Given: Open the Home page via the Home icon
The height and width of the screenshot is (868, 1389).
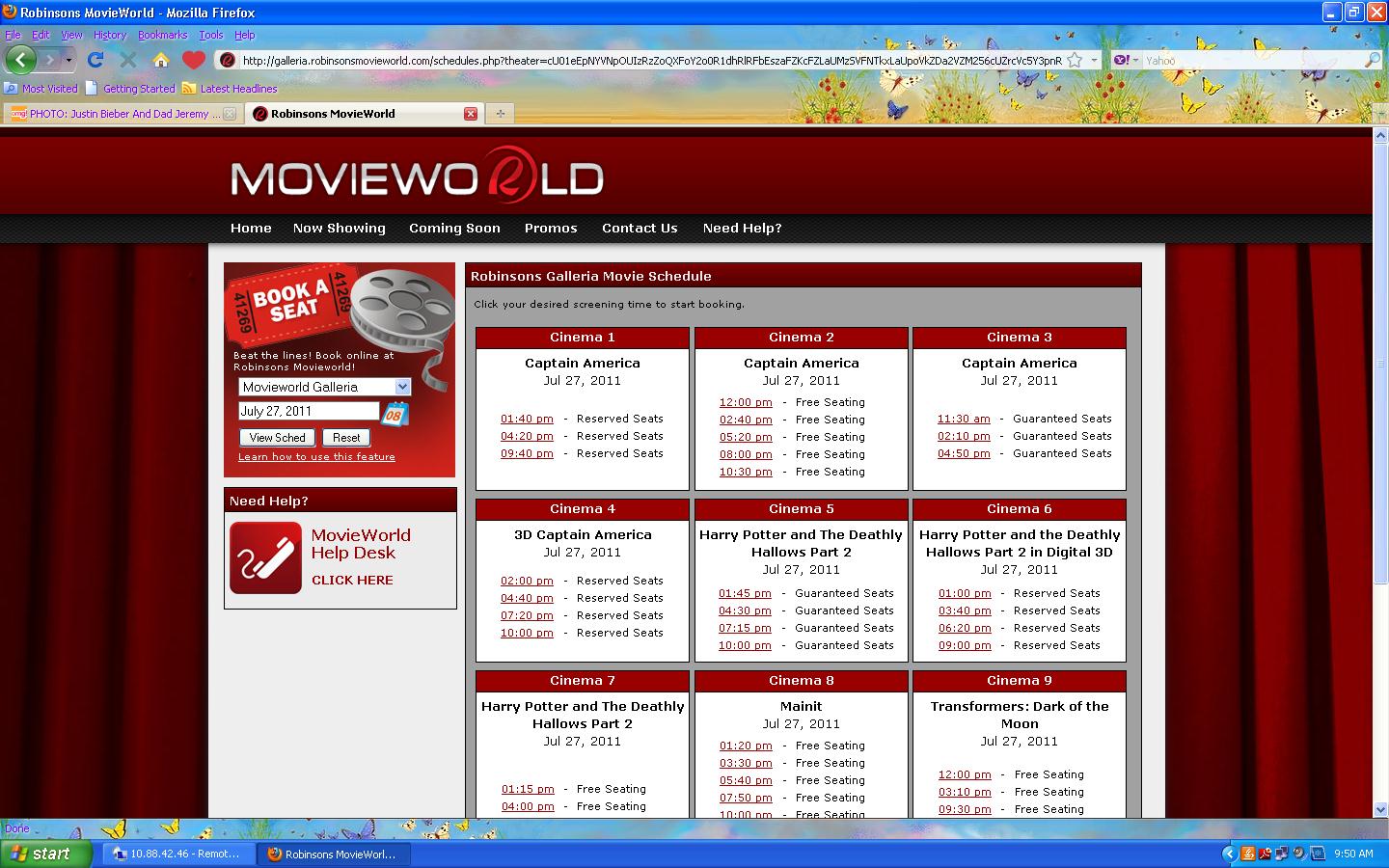Looking at the screenshot, I should (161, 59).
